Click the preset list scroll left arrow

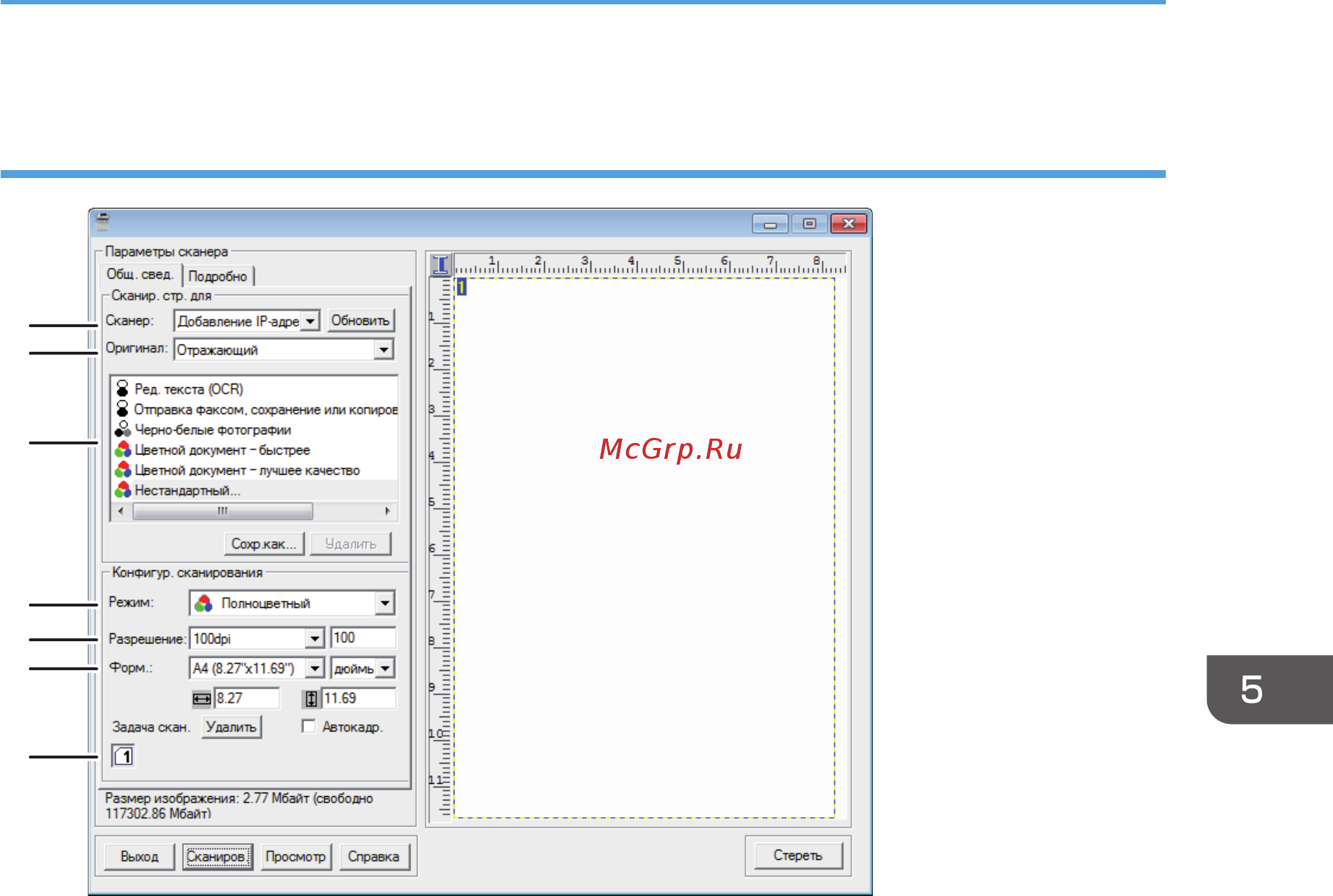(120, 511)
